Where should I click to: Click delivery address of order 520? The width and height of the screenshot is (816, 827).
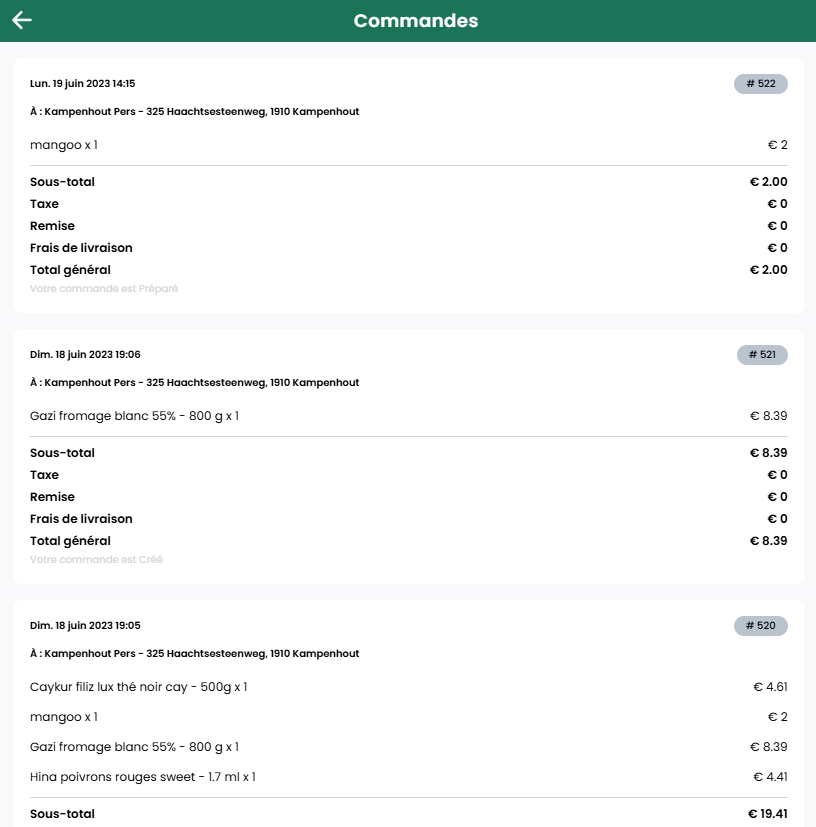tap(195, 654)
